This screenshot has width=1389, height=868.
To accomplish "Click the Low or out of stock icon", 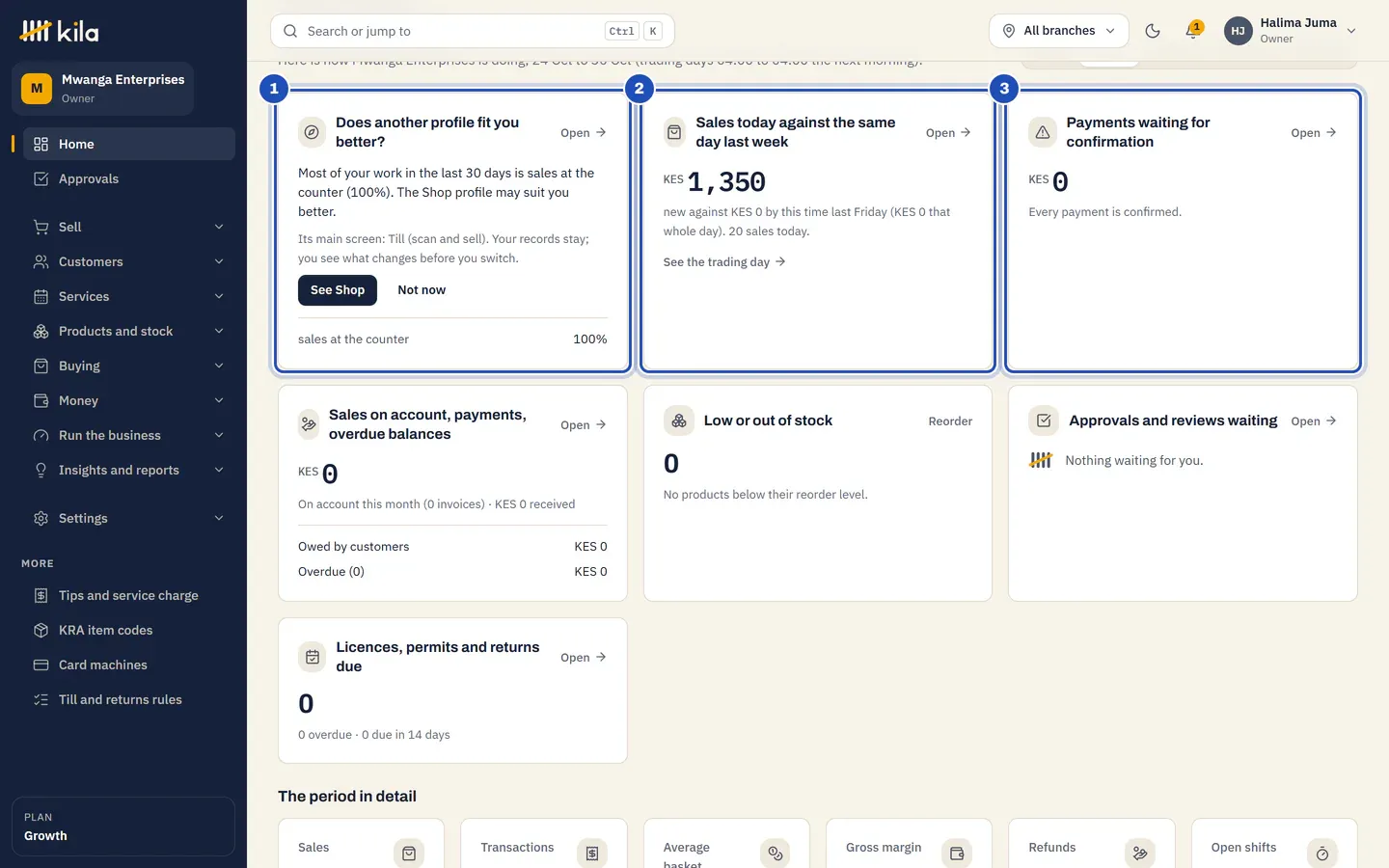I will (x=679, y=420).
